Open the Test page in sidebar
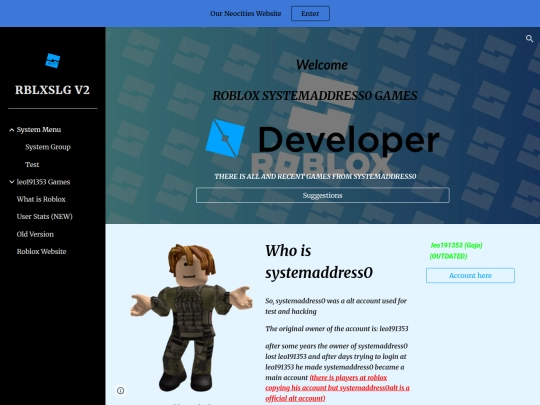This screenshot has height=405, width=540. (x=32, y=164)
